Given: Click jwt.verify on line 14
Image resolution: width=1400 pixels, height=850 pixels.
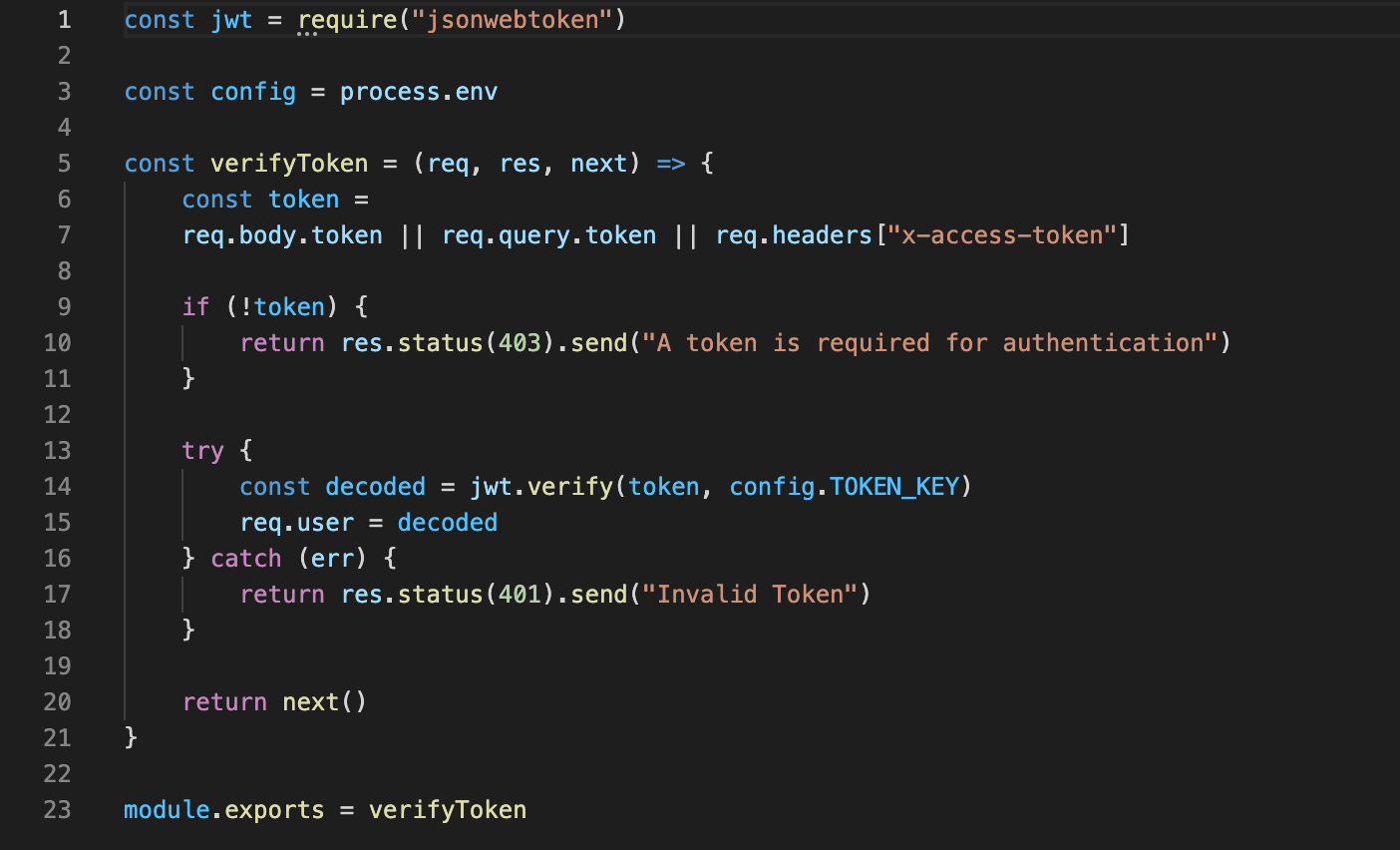Looking at the screenshot, I should (541, 487).
